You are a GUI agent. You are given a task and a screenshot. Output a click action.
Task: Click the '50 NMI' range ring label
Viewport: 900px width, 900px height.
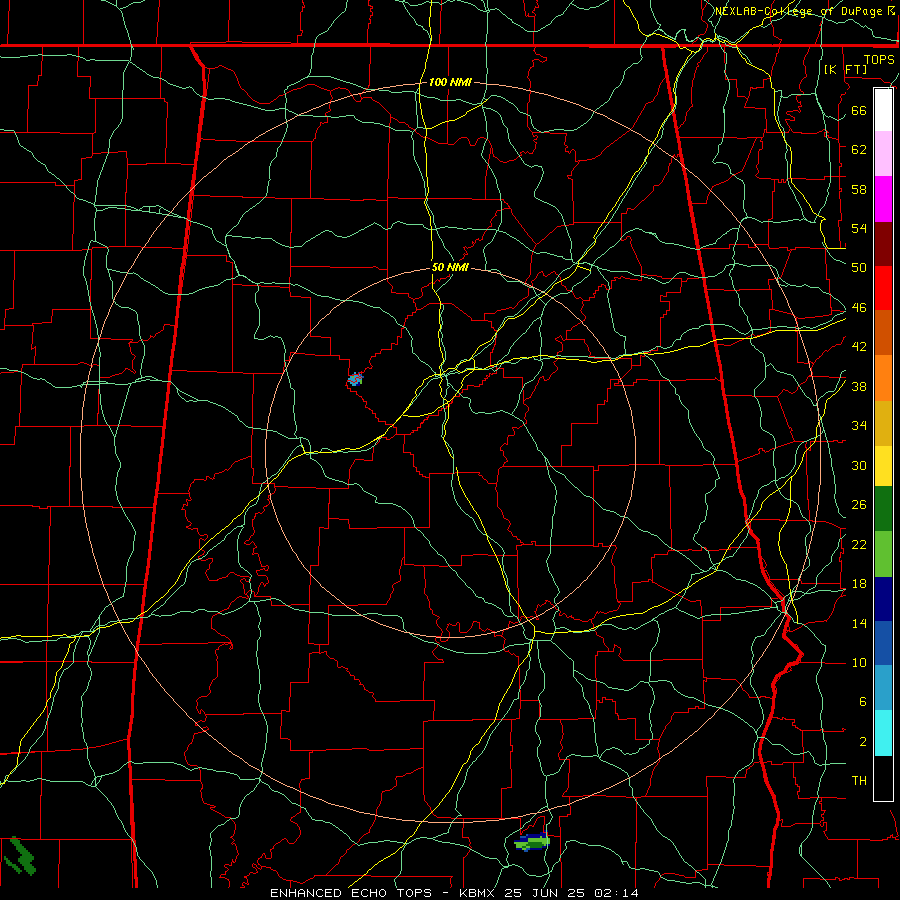click(450, 267)
